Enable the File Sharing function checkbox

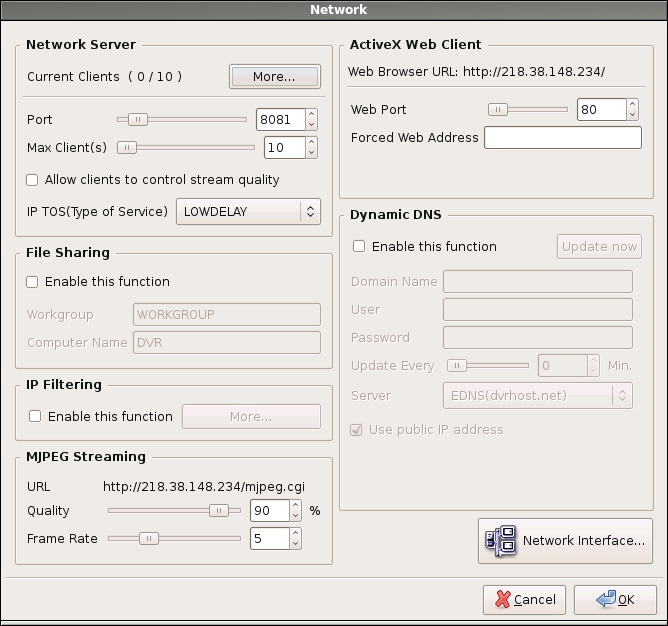[x=33, y=282]
